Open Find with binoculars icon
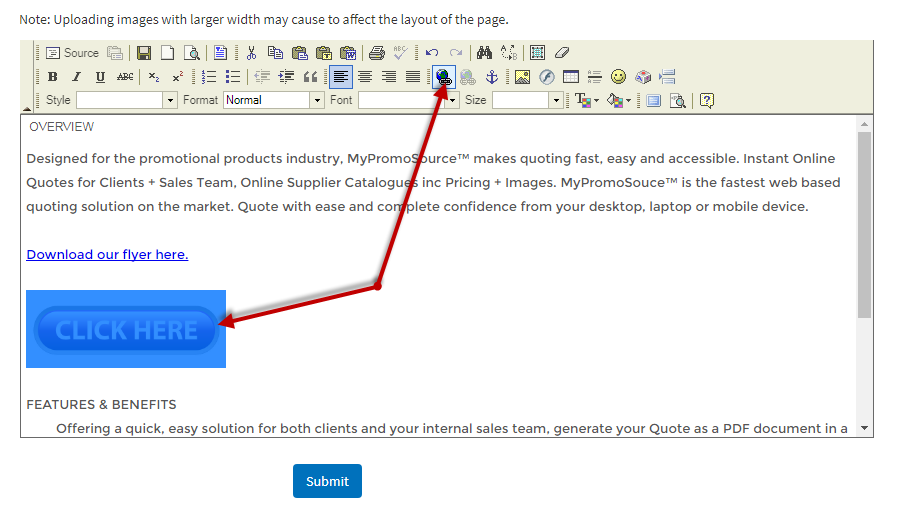 point(484,53)
